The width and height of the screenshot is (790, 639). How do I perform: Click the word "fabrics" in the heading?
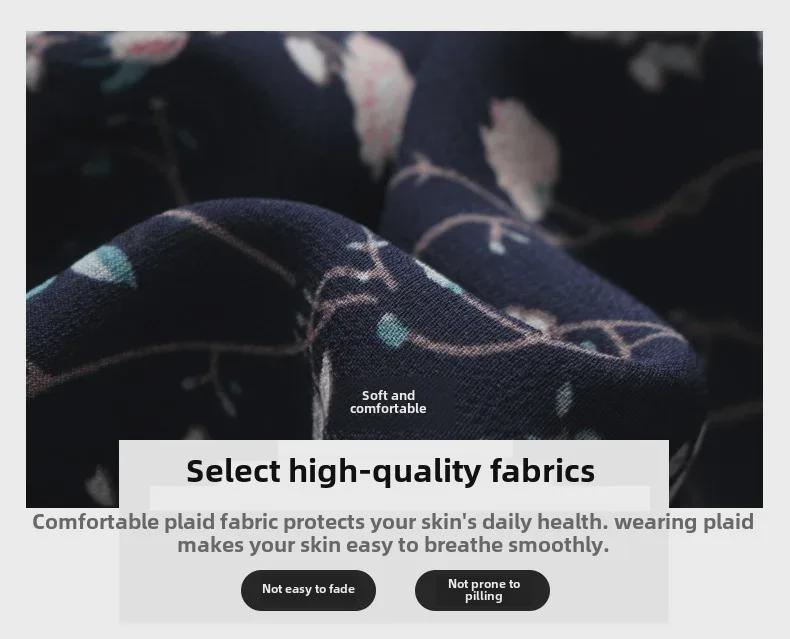point(543,471)
